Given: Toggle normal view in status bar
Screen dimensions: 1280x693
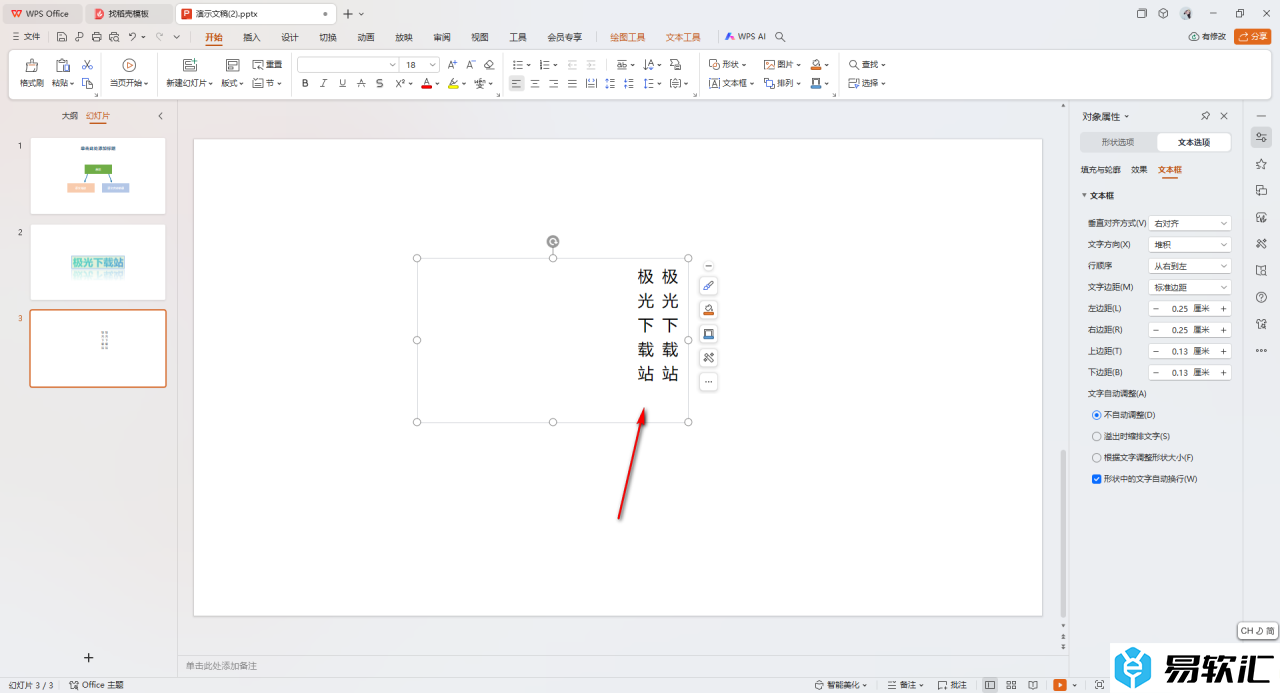Looking at the screenshot, I should point(990,685).
